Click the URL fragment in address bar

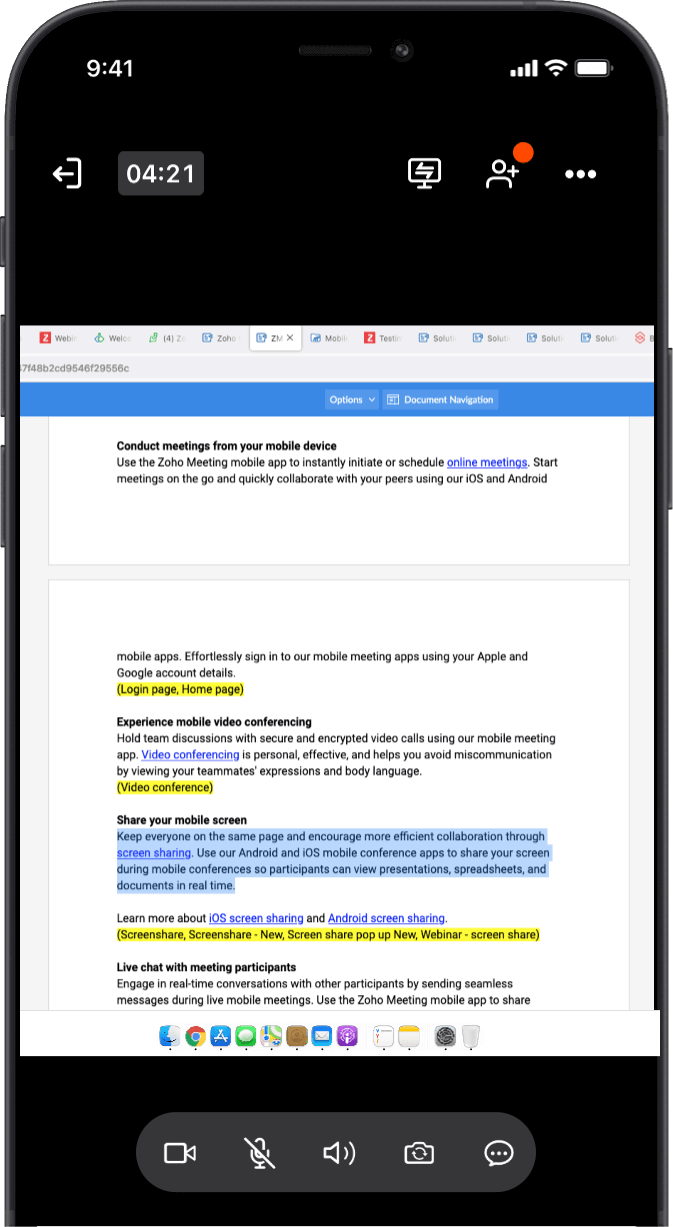tap(75, 368)
